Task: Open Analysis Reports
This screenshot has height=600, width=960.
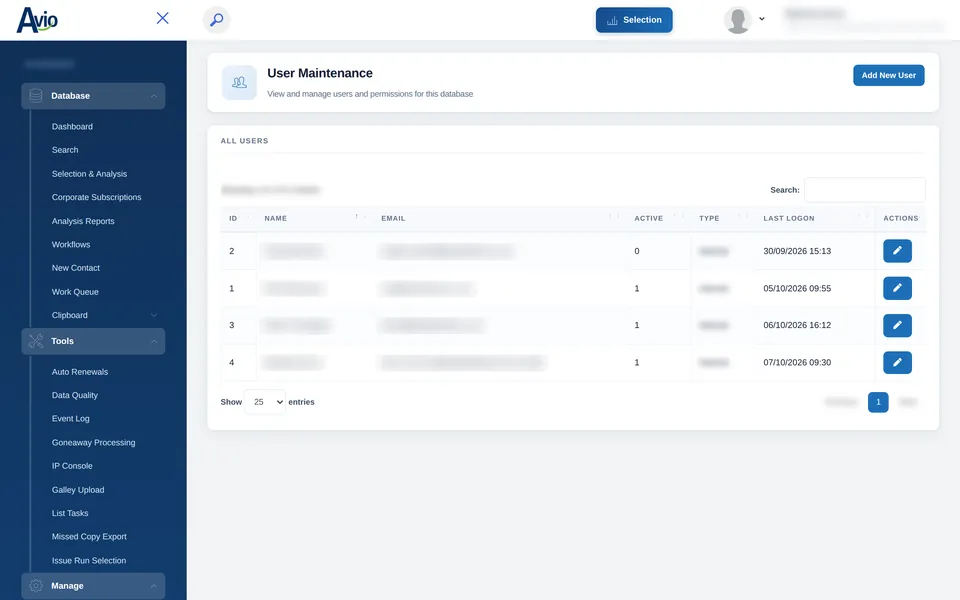Action: [x=83, y=221]
